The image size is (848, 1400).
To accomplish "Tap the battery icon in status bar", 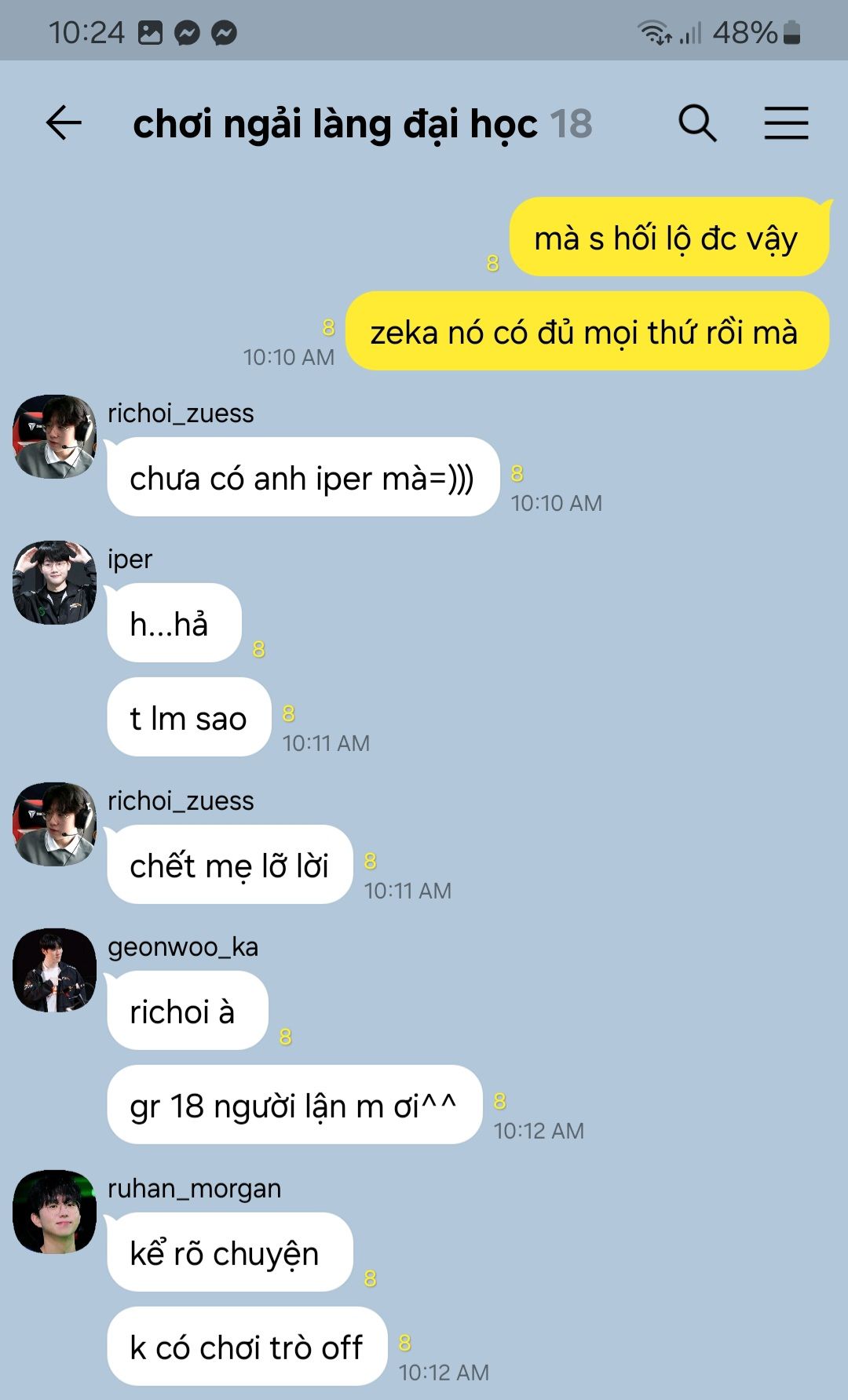I will click(792, 33).
